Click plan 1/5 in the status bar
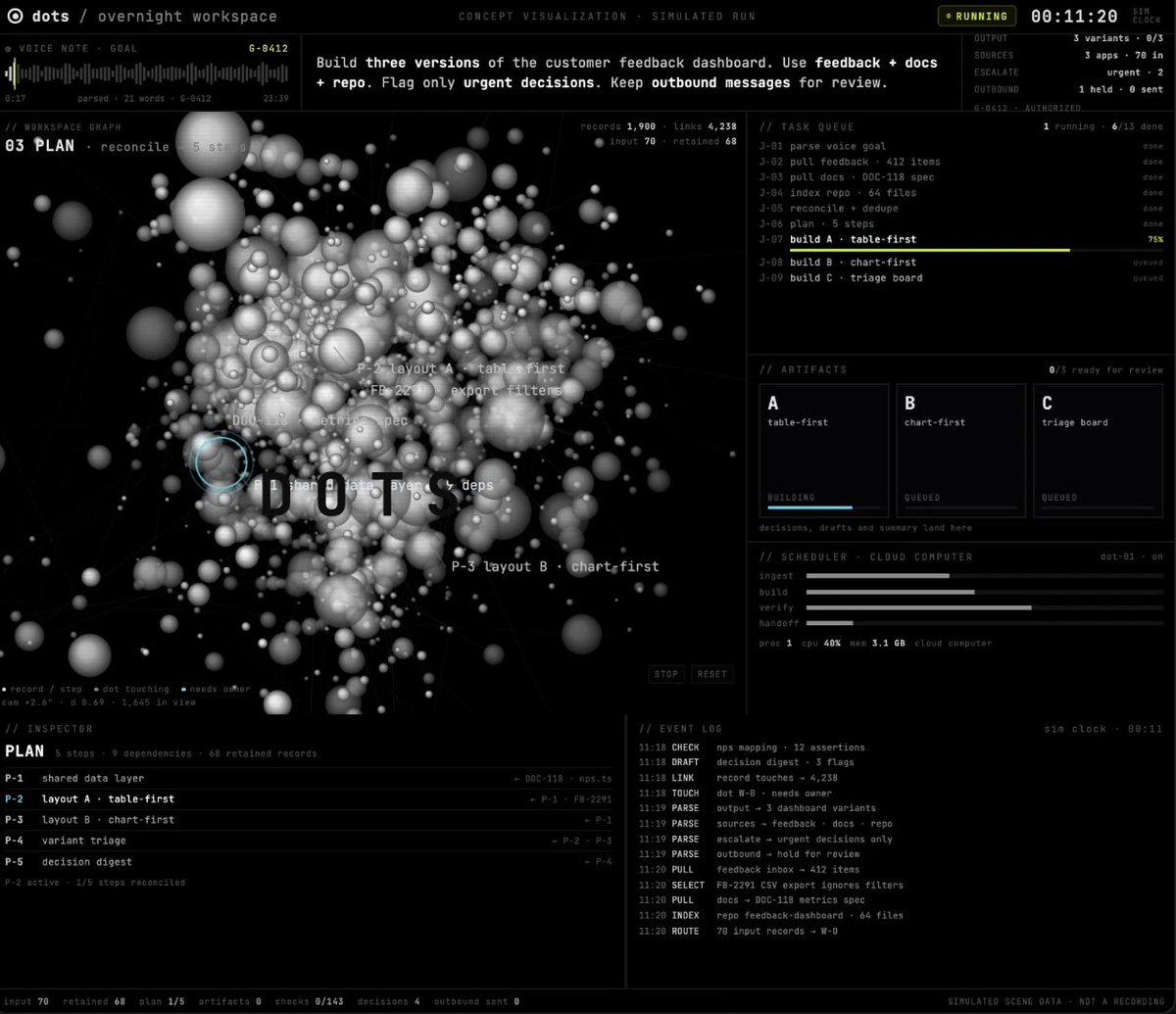 [162, 1001]
